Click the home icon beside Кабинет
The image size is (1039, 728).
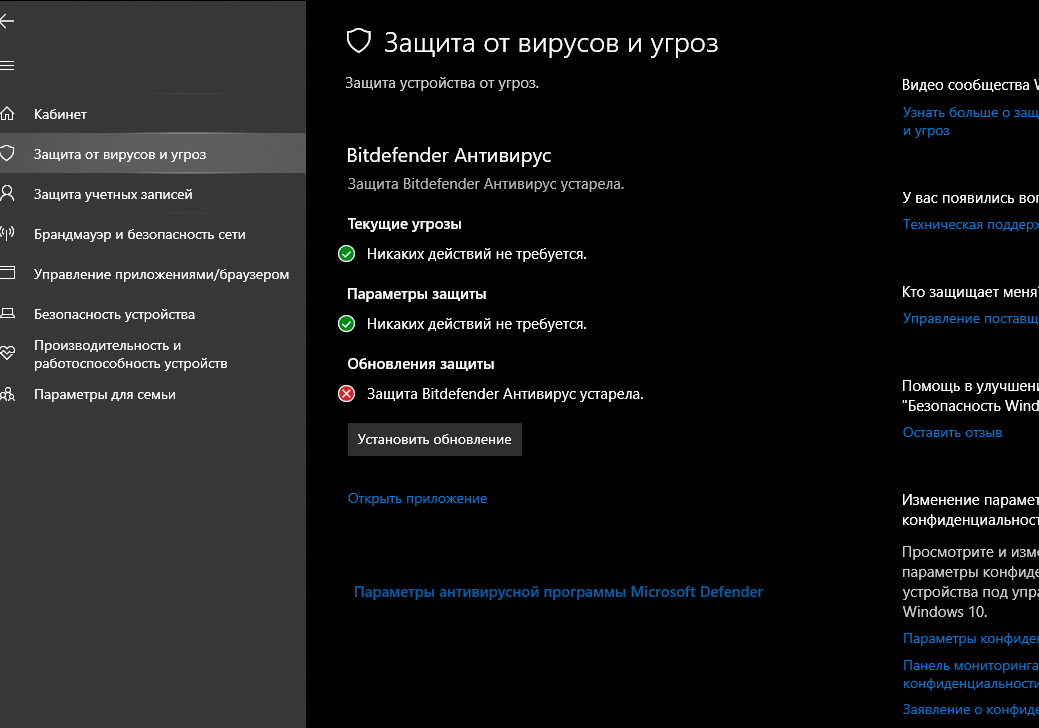[7, 113]
